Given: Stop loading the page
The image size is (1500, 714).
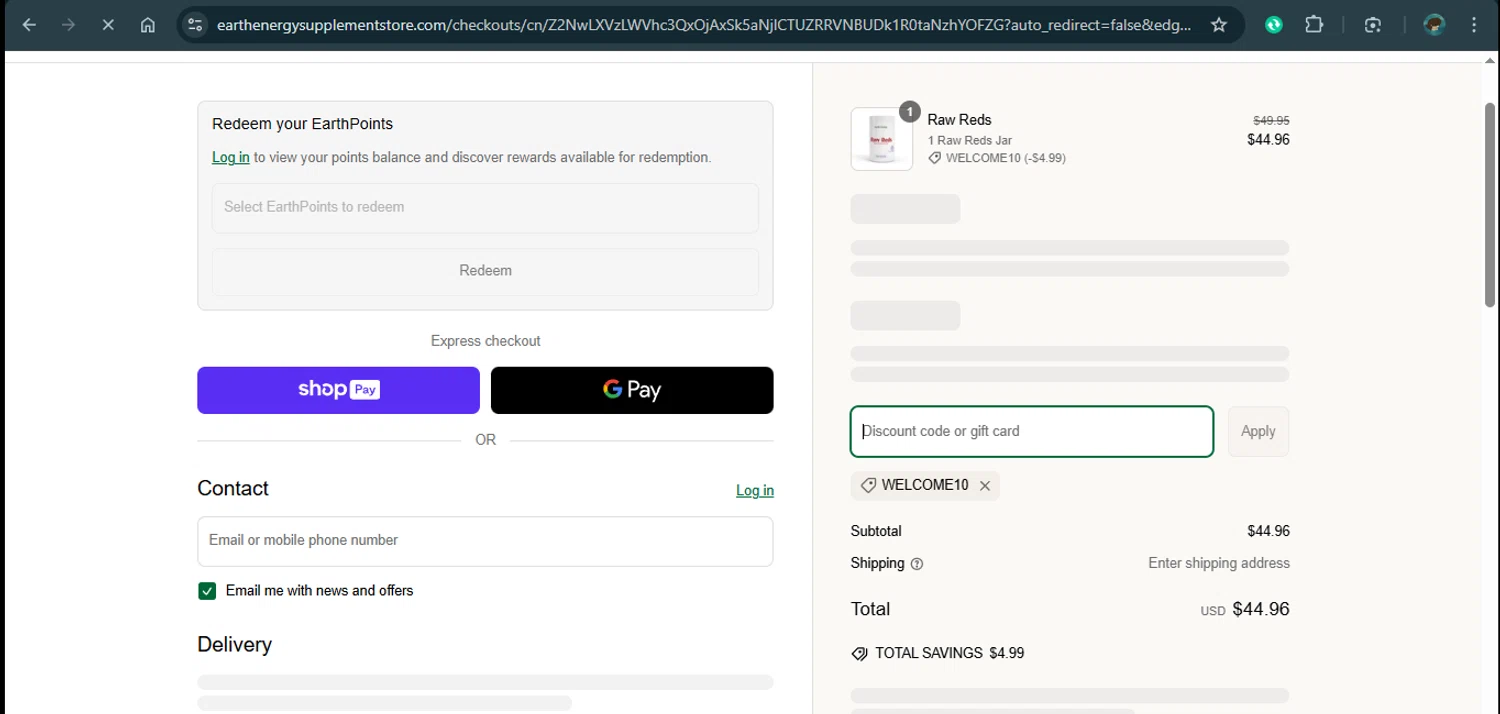Looking at the screenshot, I should pos(108,25).
